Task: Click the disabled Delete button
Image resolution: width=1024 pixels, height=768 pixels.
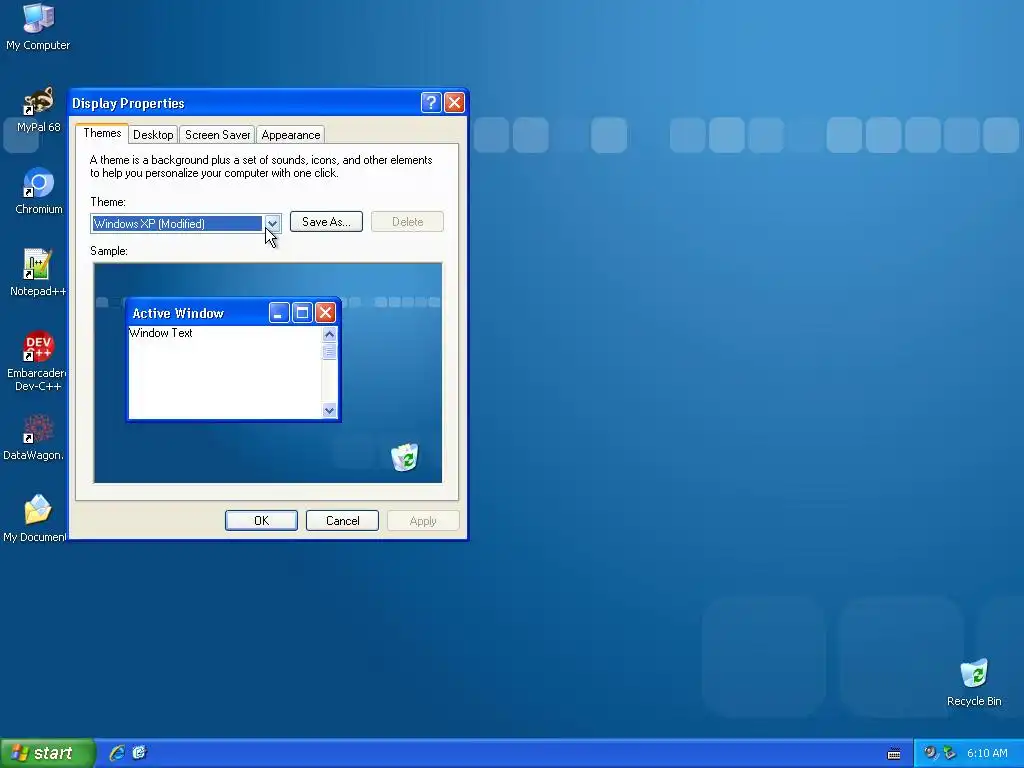Action: pos(408,222)
